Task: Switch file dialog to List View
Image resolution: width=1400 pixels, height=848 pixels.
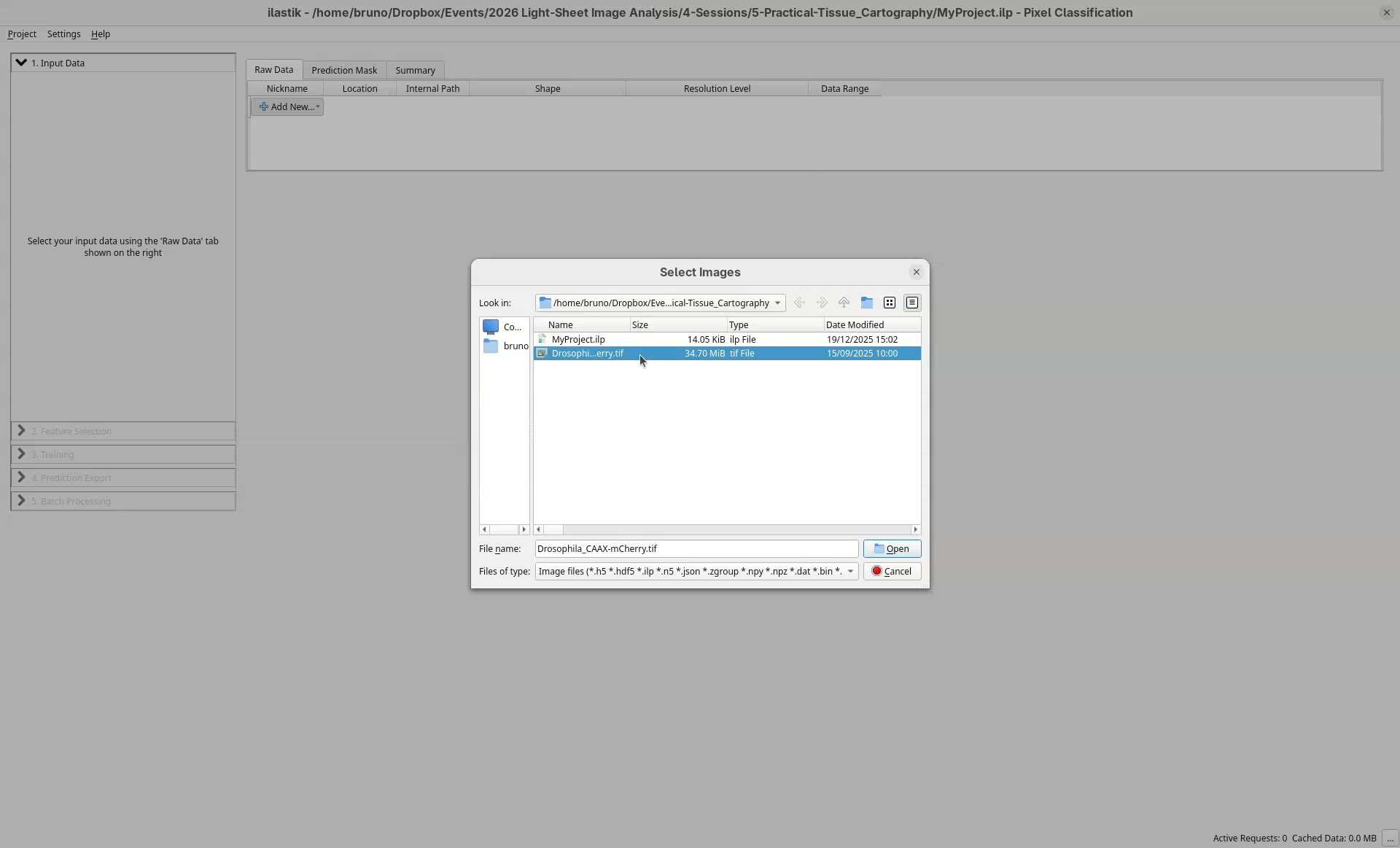Action: coord(889,303)
